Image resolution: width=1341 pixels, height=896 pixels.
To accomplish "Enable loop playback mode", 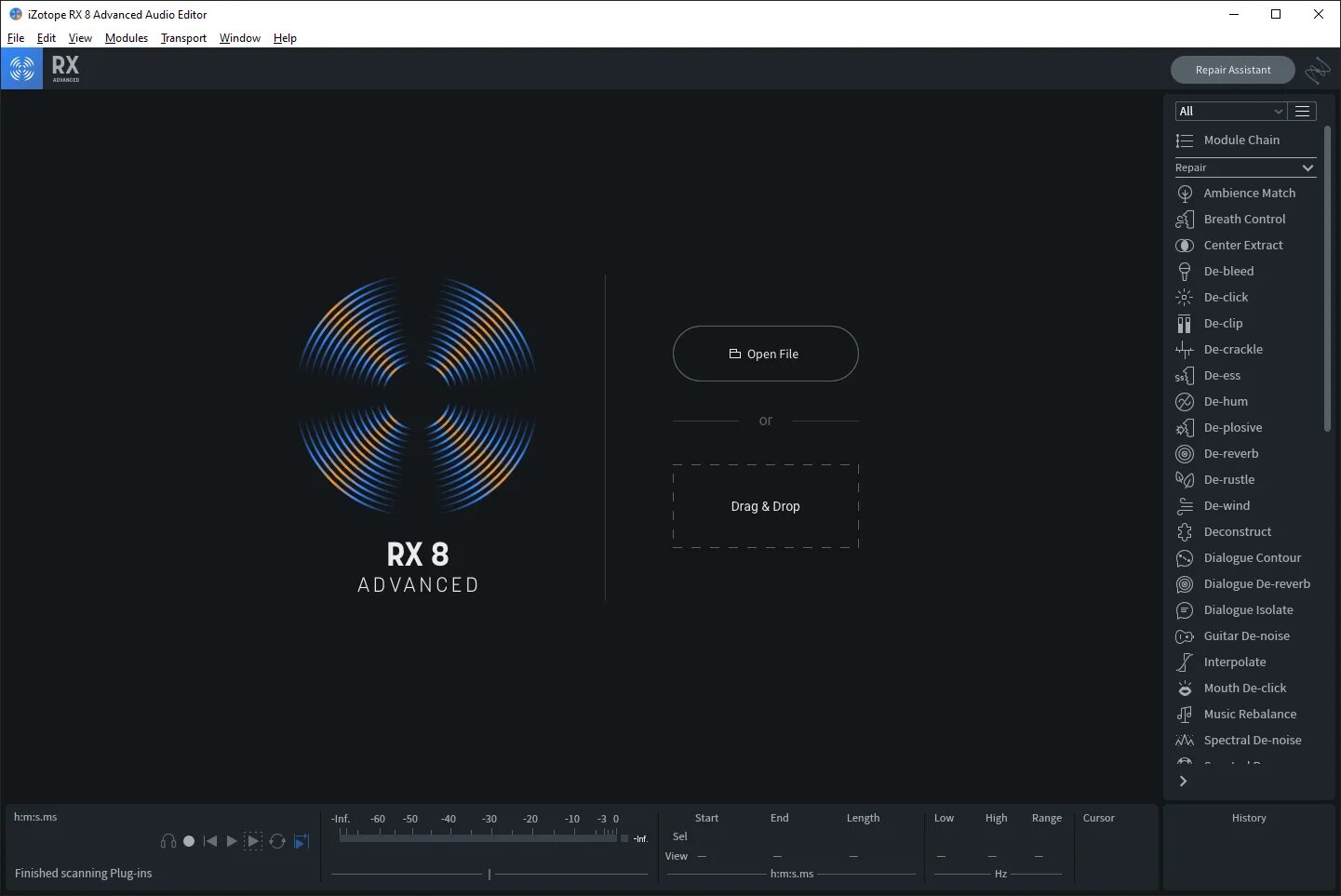I will point(277,841).
